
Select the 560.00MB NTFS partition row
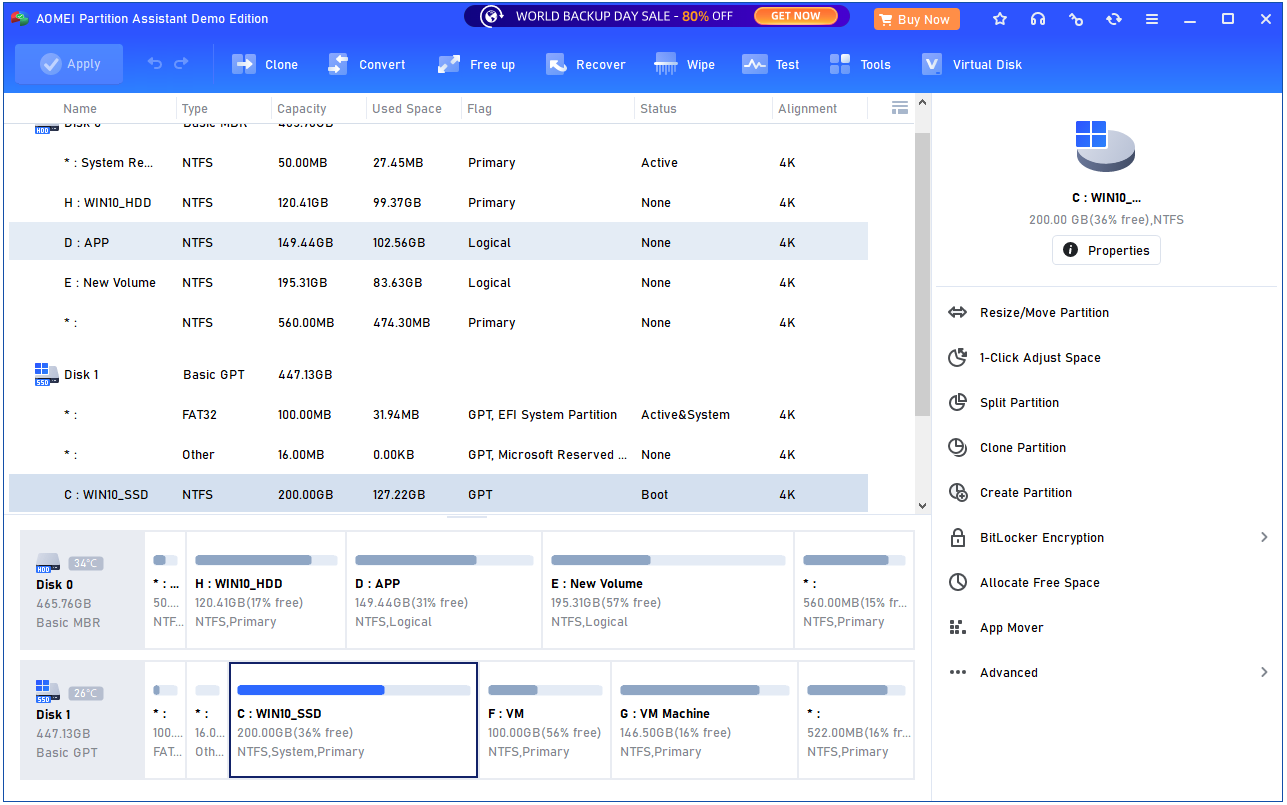(438, 323)
